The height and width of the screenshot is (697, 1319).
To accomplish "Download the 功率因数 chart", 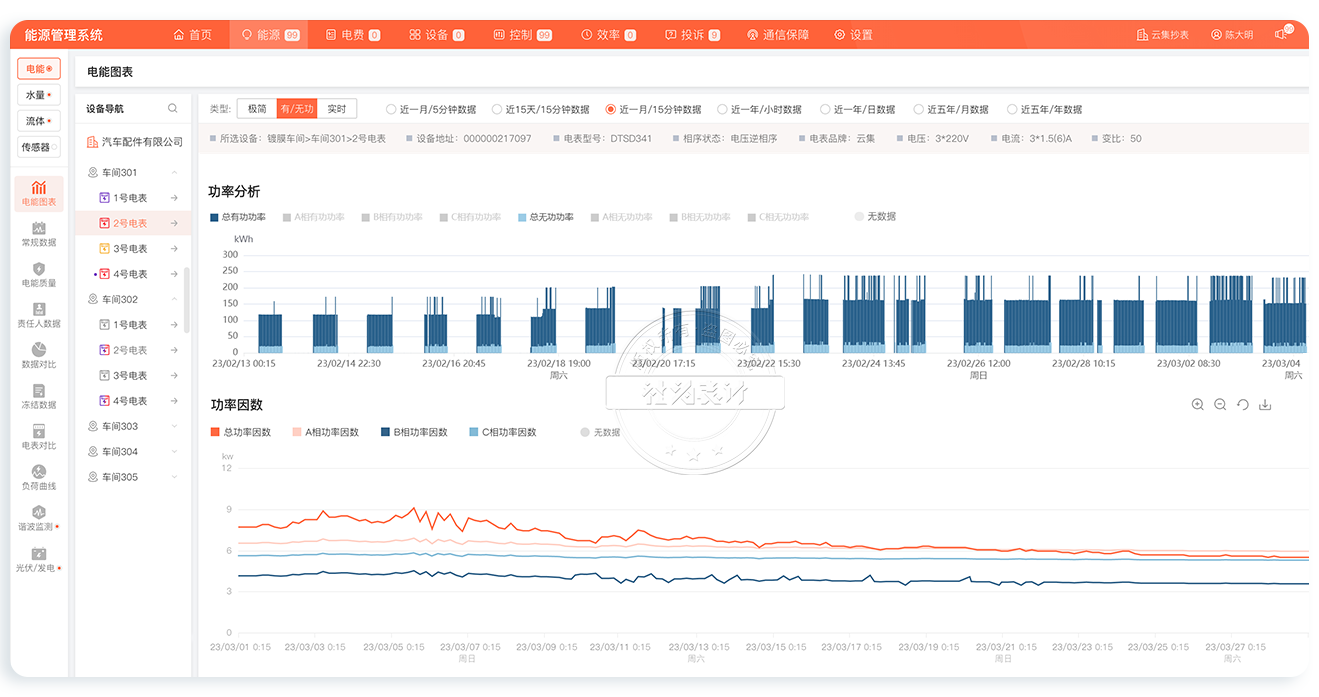I will pyautogui.click(x=1265, y=405).
